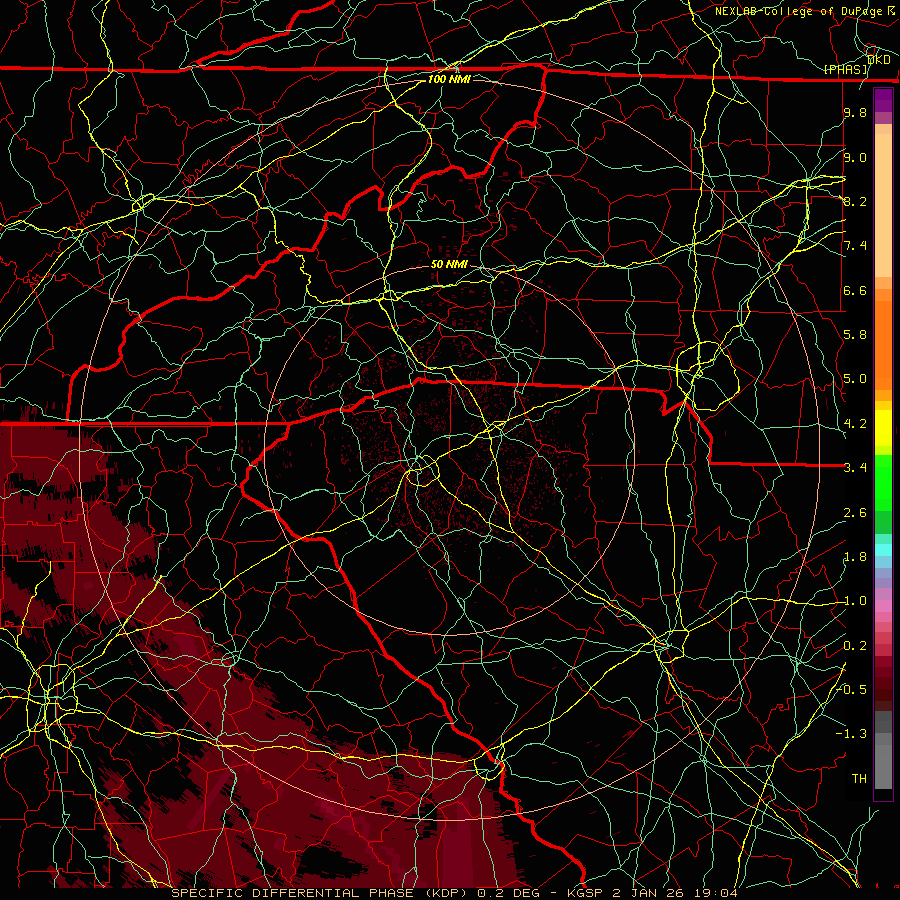Click the 1.8 value on the color scale
Image resolution: width=900 pixels, height=900 pixels.
(855, 557)
